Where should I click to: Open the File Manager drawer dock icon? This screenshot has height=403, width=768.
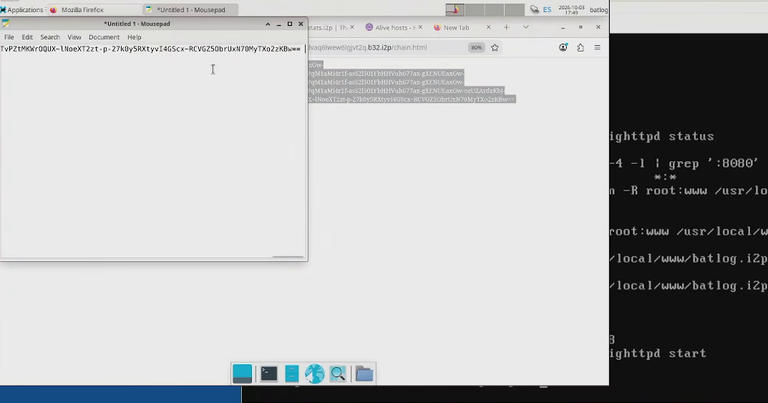[291, 374]
